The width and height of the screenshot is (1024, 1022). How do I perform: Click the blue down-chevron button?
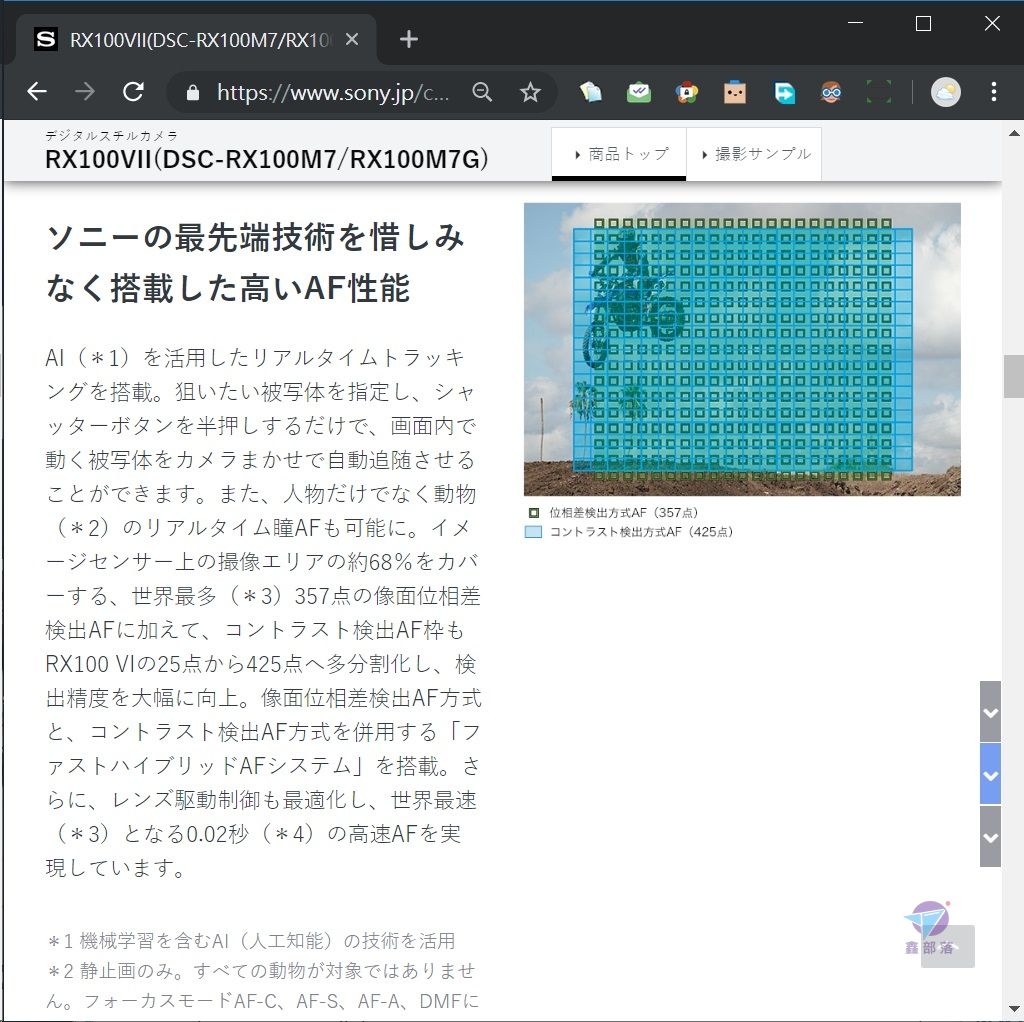coord(991,774)
